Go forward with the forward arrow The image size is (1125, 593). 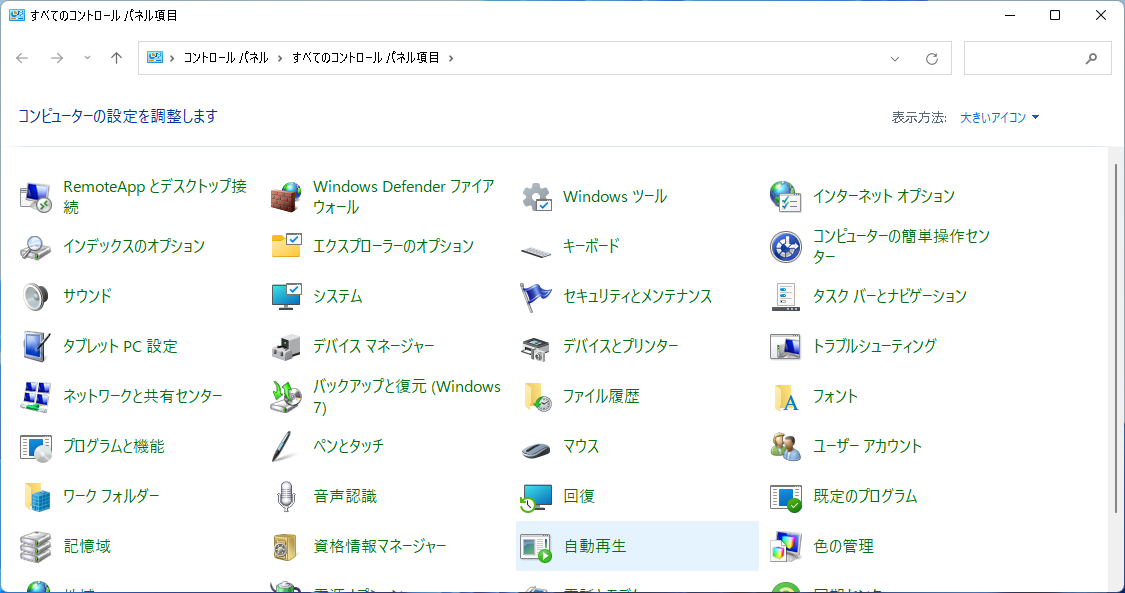point(57,58)
